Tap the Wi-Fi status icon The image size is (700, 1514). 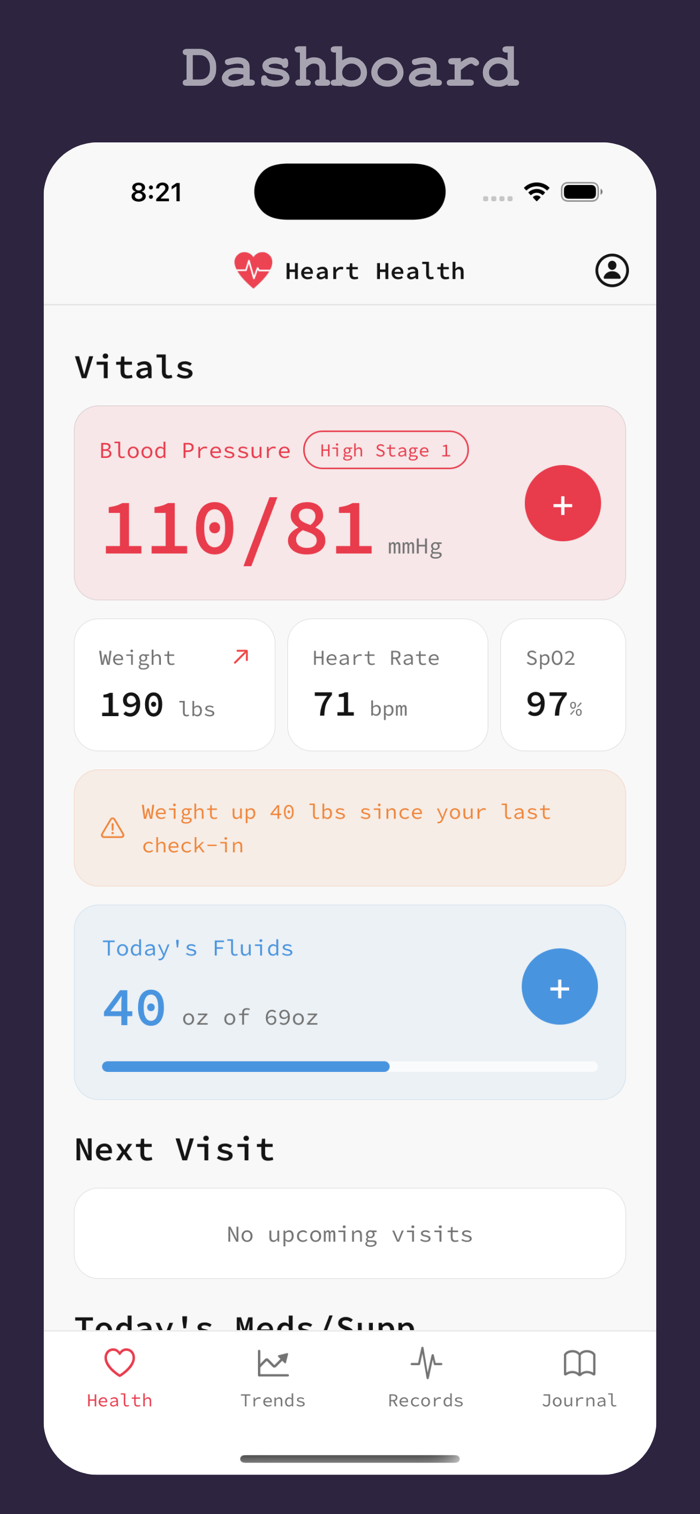pyautogui.click(x=537, y=192)
